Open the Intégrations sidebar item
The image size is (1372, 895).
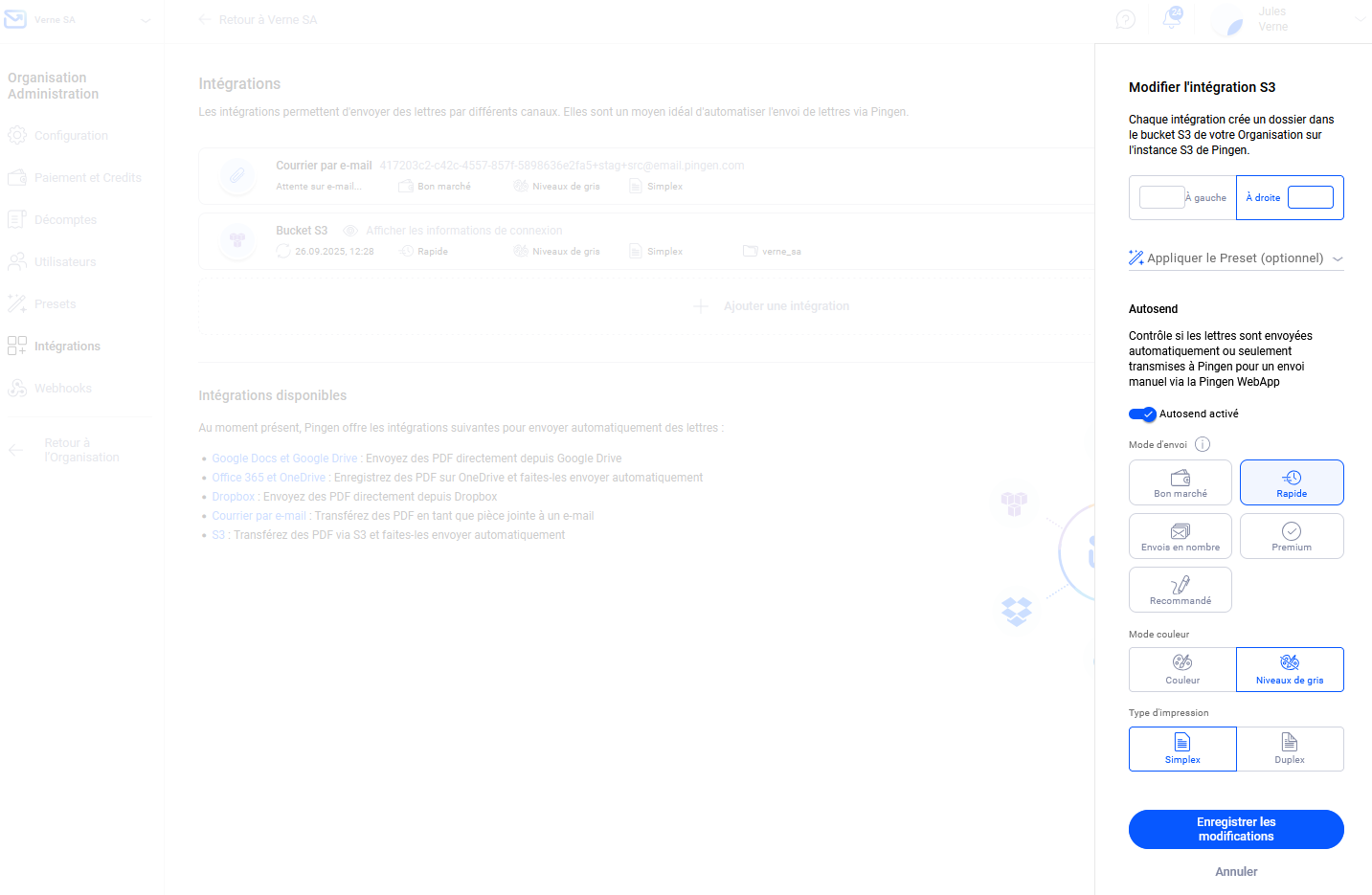point(67,347)
